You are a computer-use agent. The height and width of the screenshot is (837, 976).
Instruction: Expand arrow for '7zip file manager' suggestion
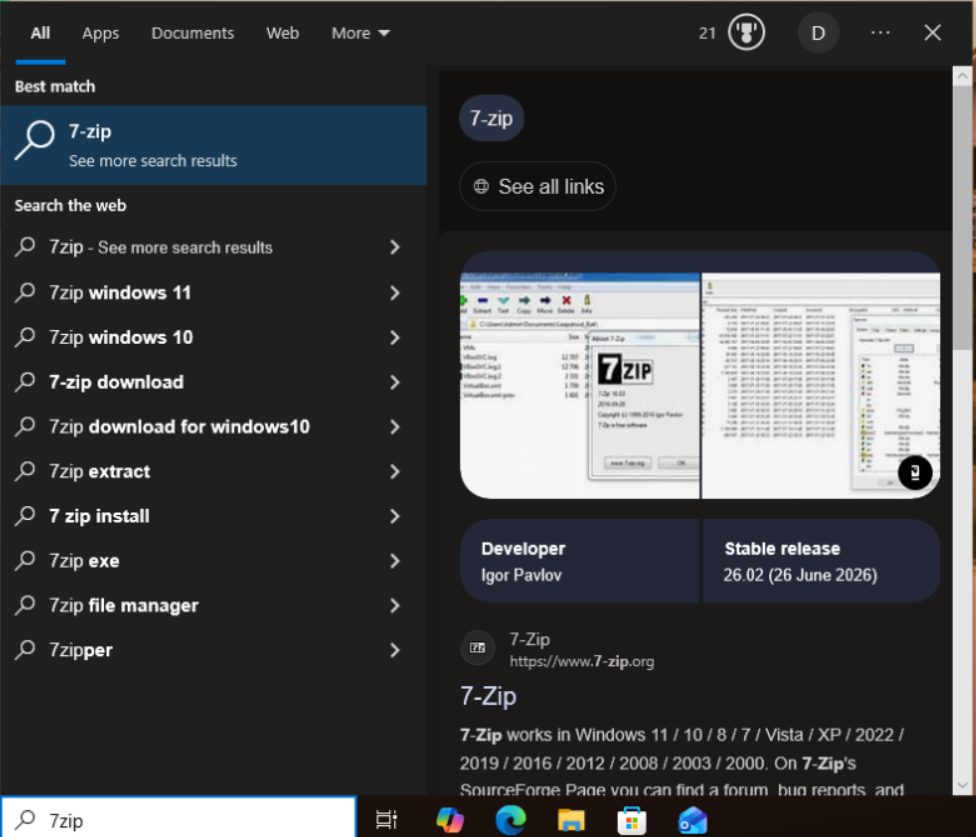pos(394,606)
